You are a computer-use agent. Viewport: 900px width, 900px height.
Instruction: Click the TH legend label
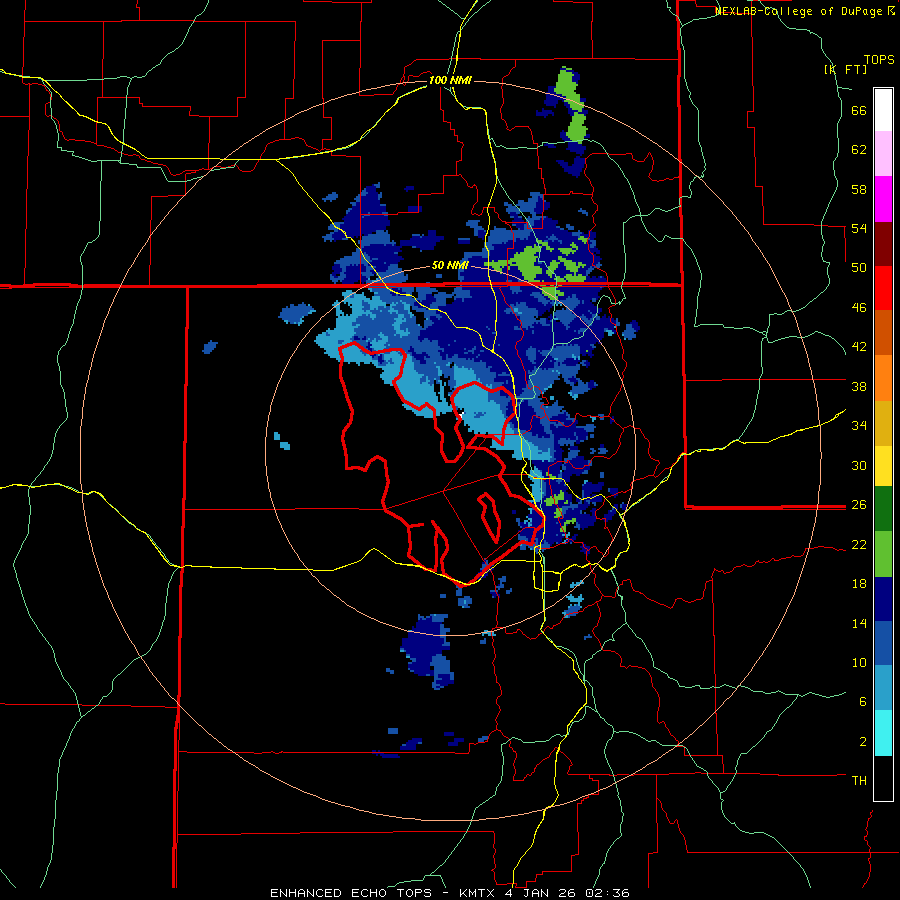[x=859, y=780]
